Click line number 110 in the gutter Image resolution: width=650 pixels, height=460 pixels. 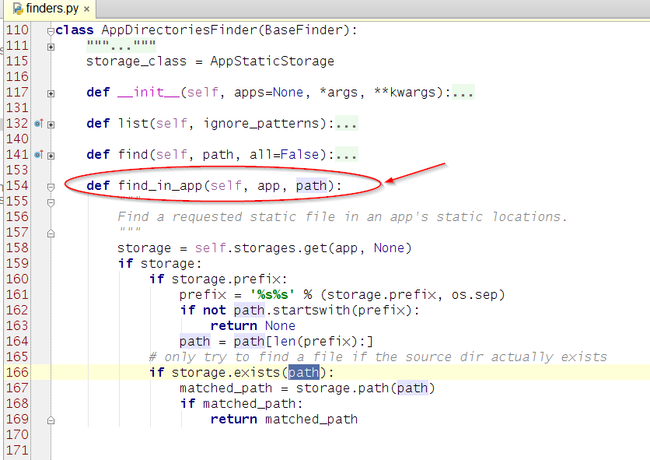[17, 30]
